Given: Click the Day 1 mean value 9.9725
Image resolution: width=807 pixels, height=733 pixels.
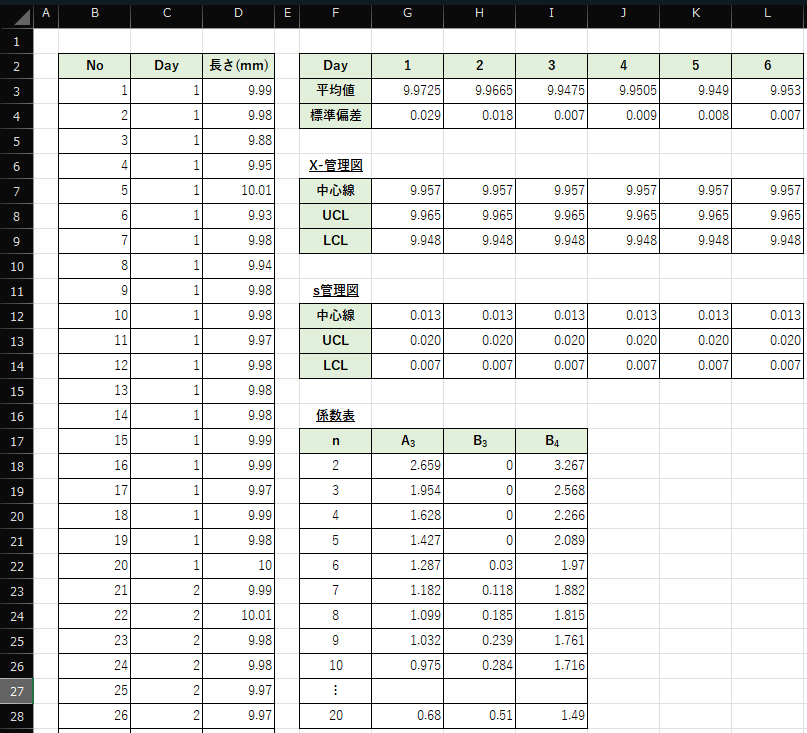Looking at the screenshot, I should (407, 91).
